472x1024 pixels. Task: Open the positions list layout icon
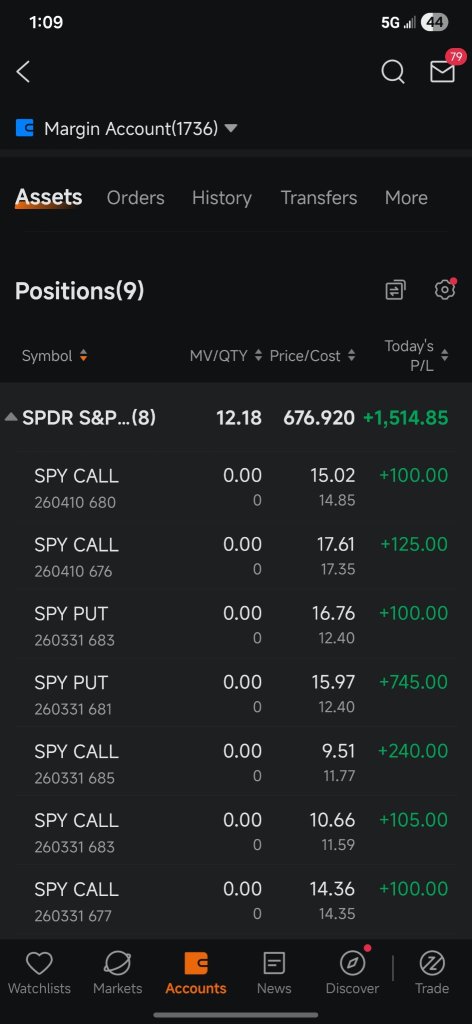pyautogui.click(x=395, y=290)
